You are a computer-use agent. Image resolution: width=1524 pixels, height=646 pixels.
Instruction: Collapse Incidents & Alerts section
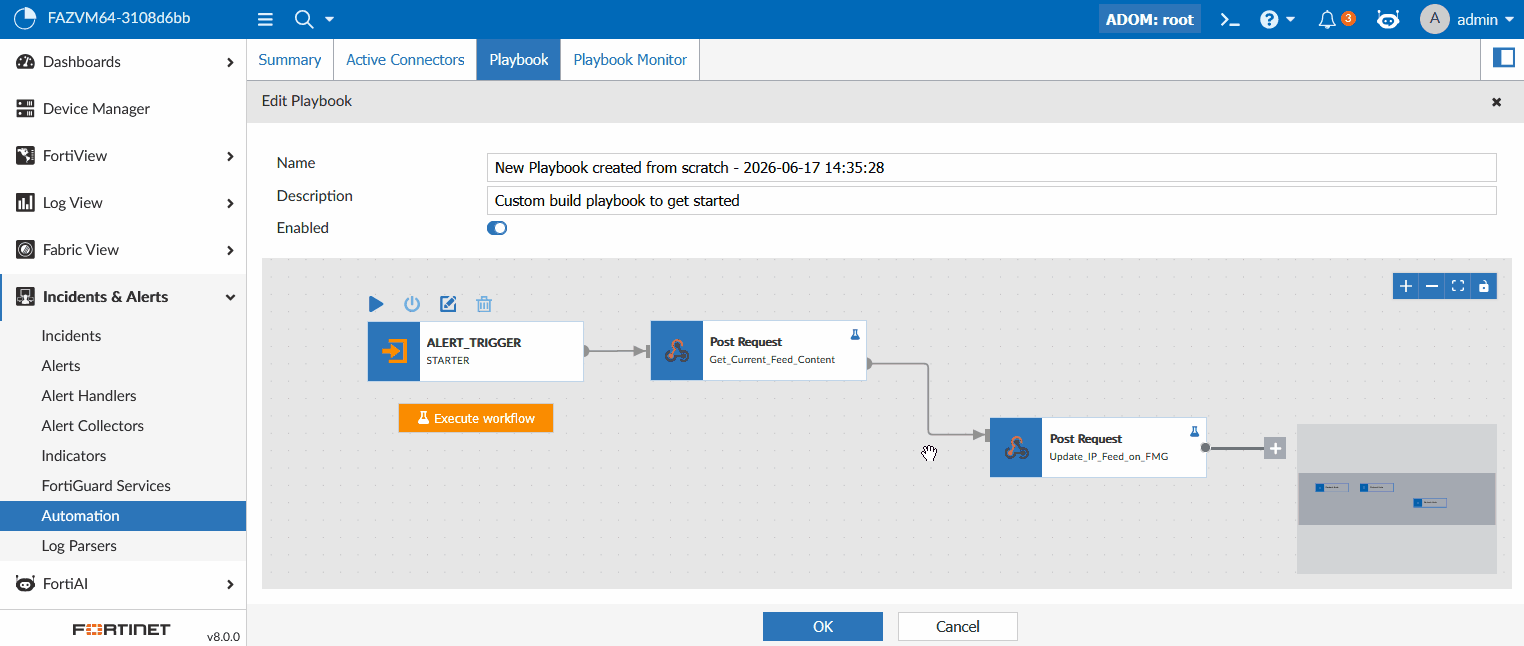point(123,297)
